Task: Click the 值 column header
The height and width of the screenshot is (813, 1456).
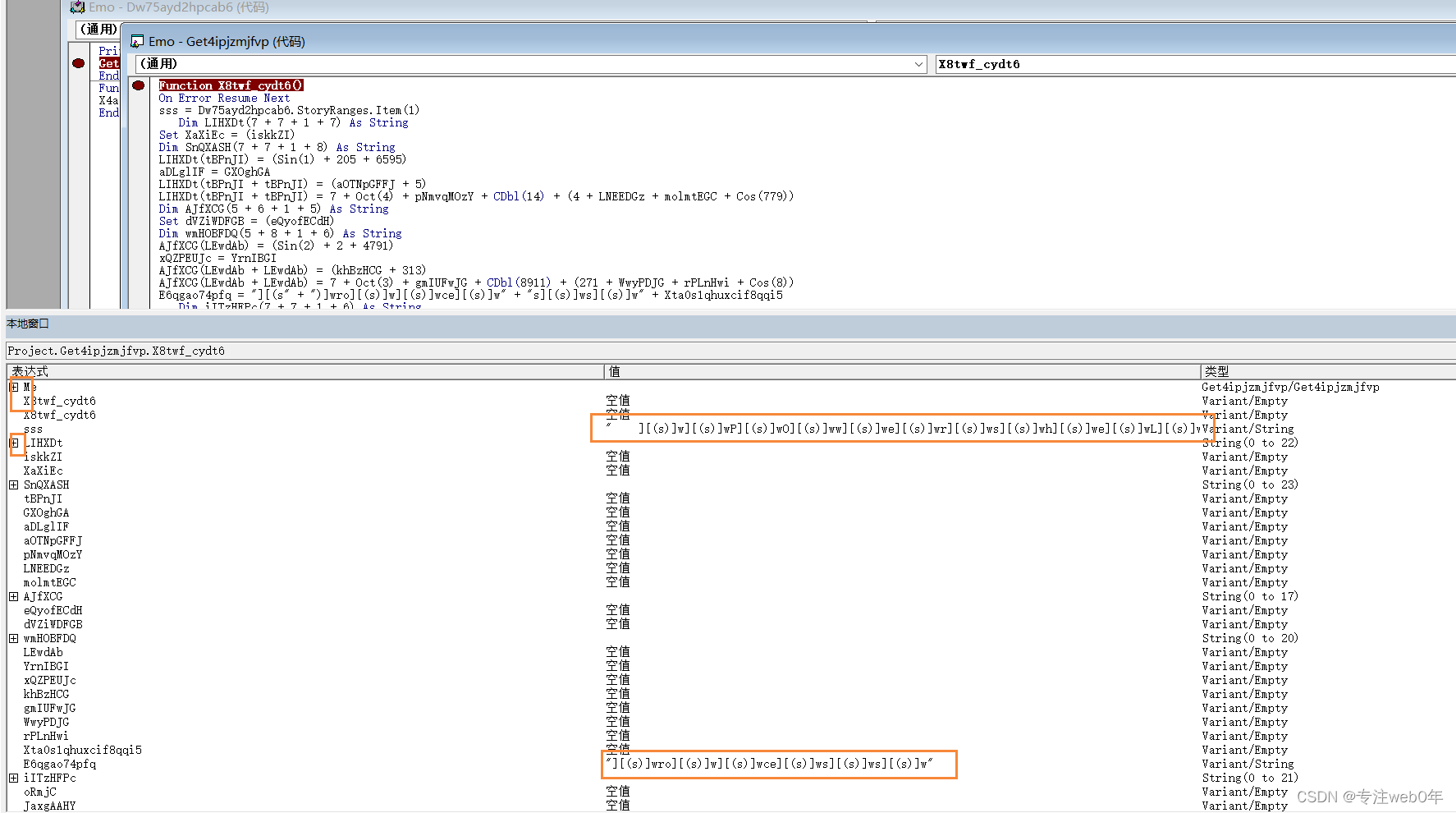Action: (902, 371)
